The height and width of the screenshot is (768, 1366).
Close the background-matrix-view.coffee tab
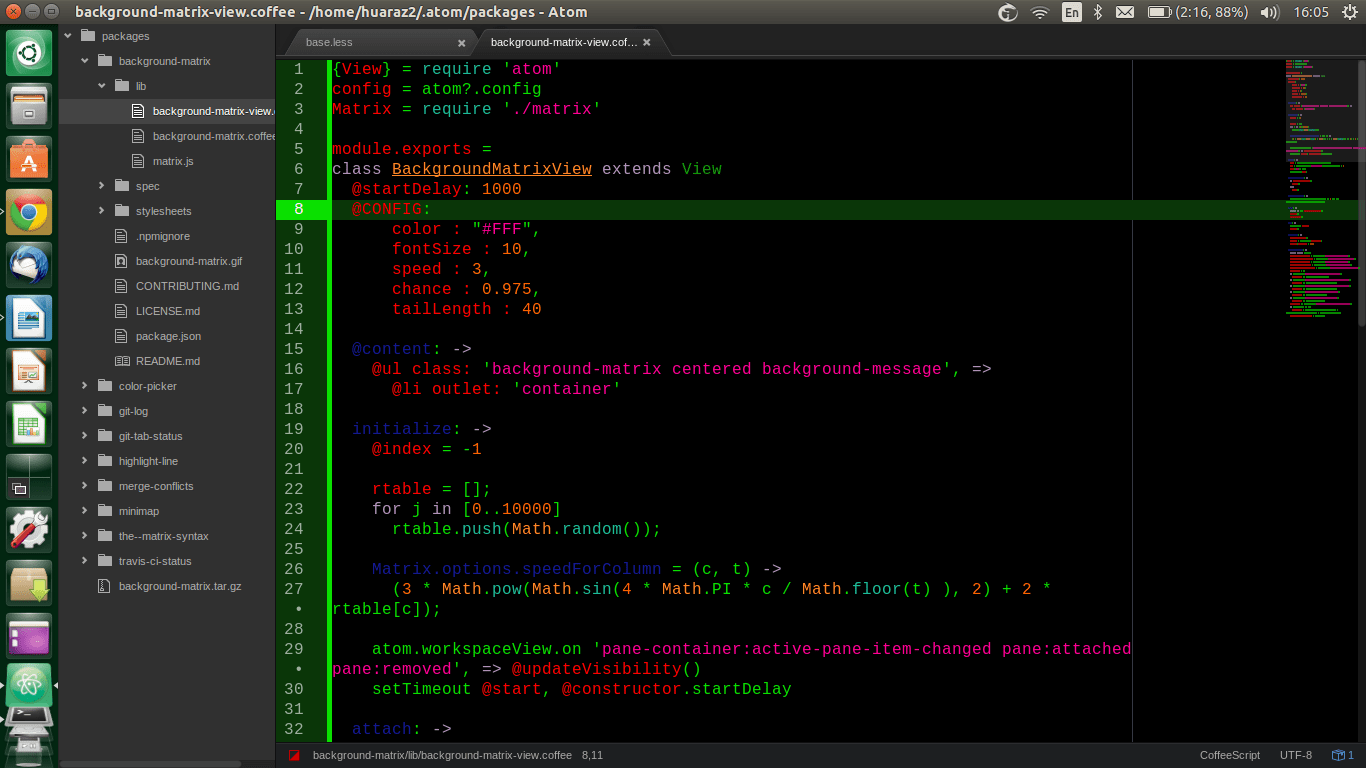coord(647,43)
